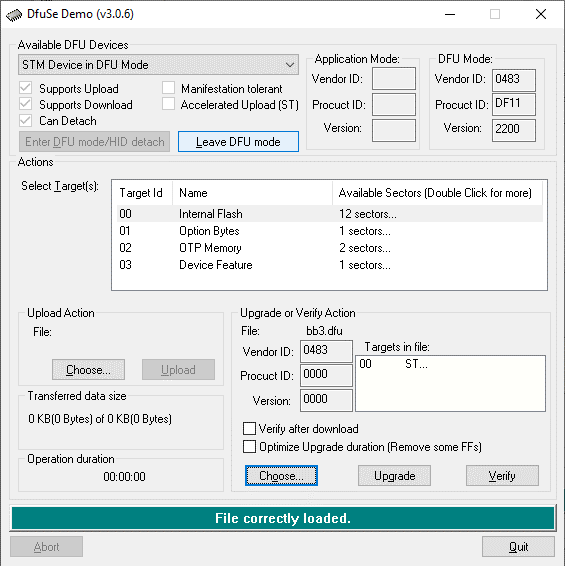Click Application Mode Version field
The image size is (565, 566).
coord(394,130)
